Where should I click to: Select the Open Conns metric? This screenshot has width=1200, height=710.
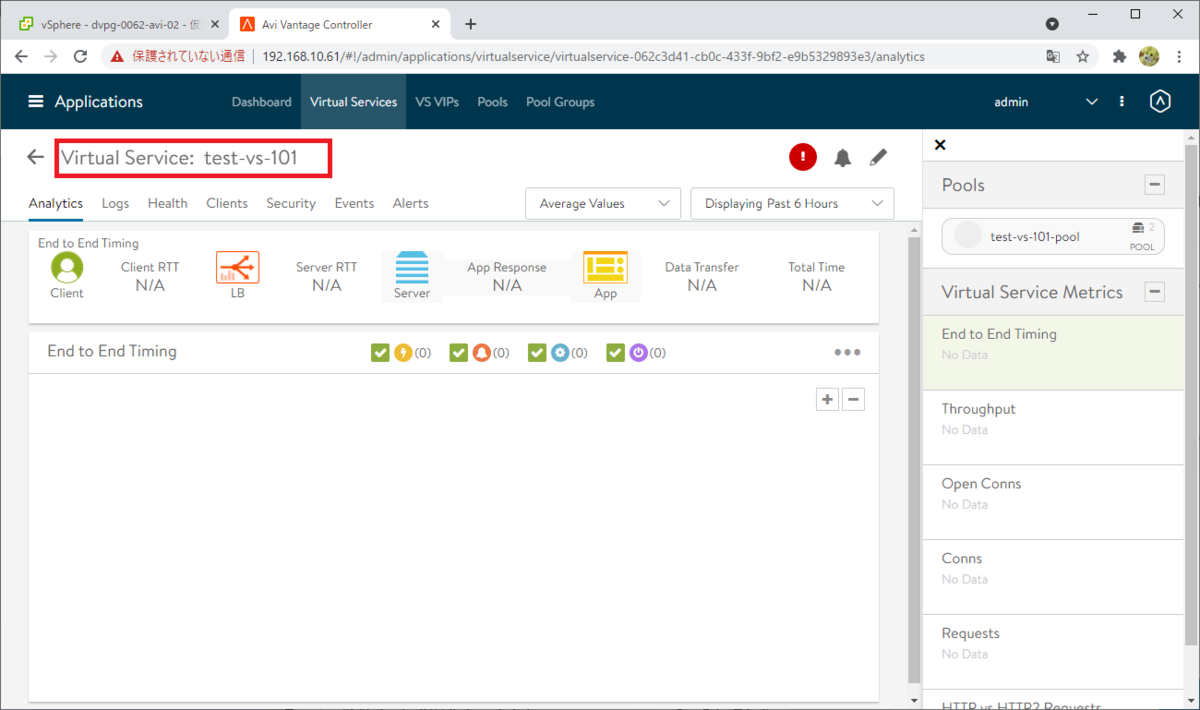[1052, 502]
